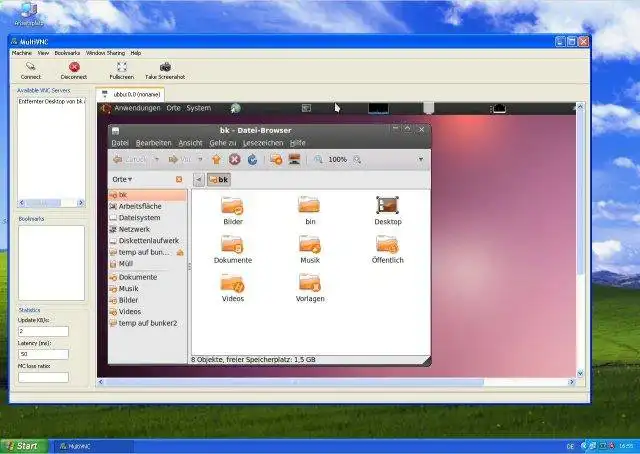Viewport: 640px width, 454px height.
Task: Open the Help menu in MultiVNC
Action: (136, 53)
